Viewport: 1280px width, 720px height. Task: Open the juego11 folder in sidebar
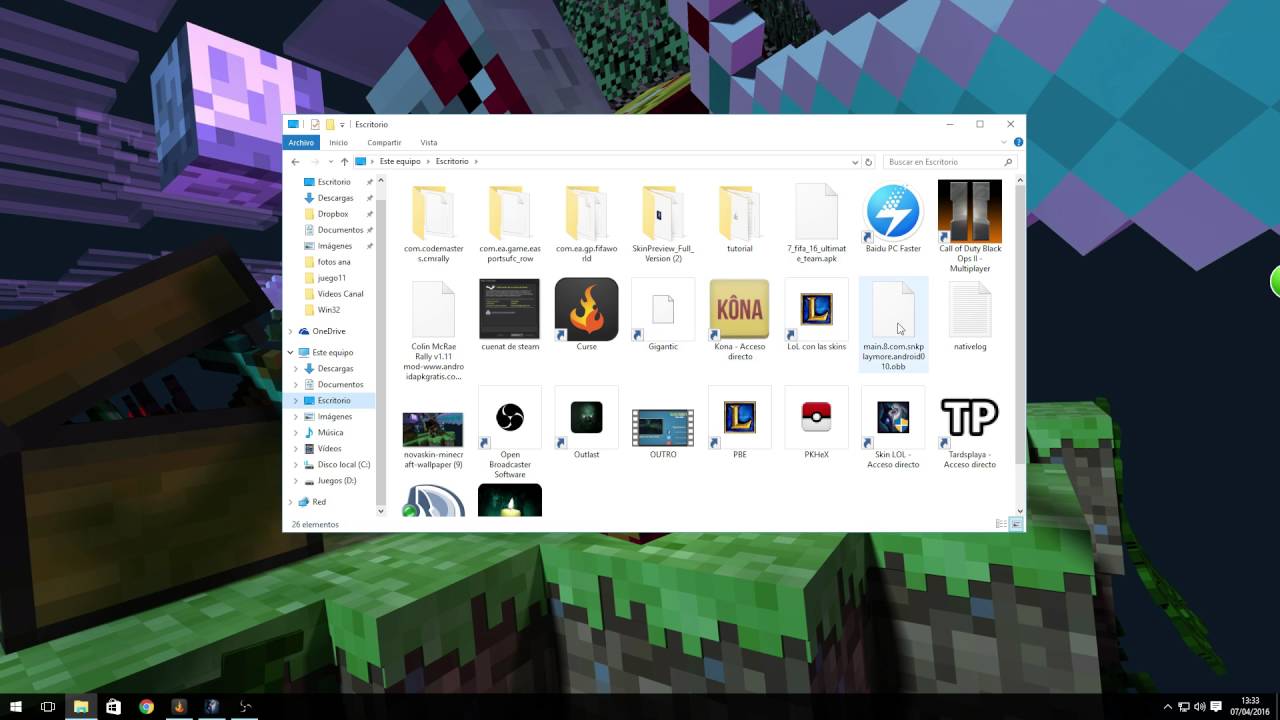(x=332, y=278)
